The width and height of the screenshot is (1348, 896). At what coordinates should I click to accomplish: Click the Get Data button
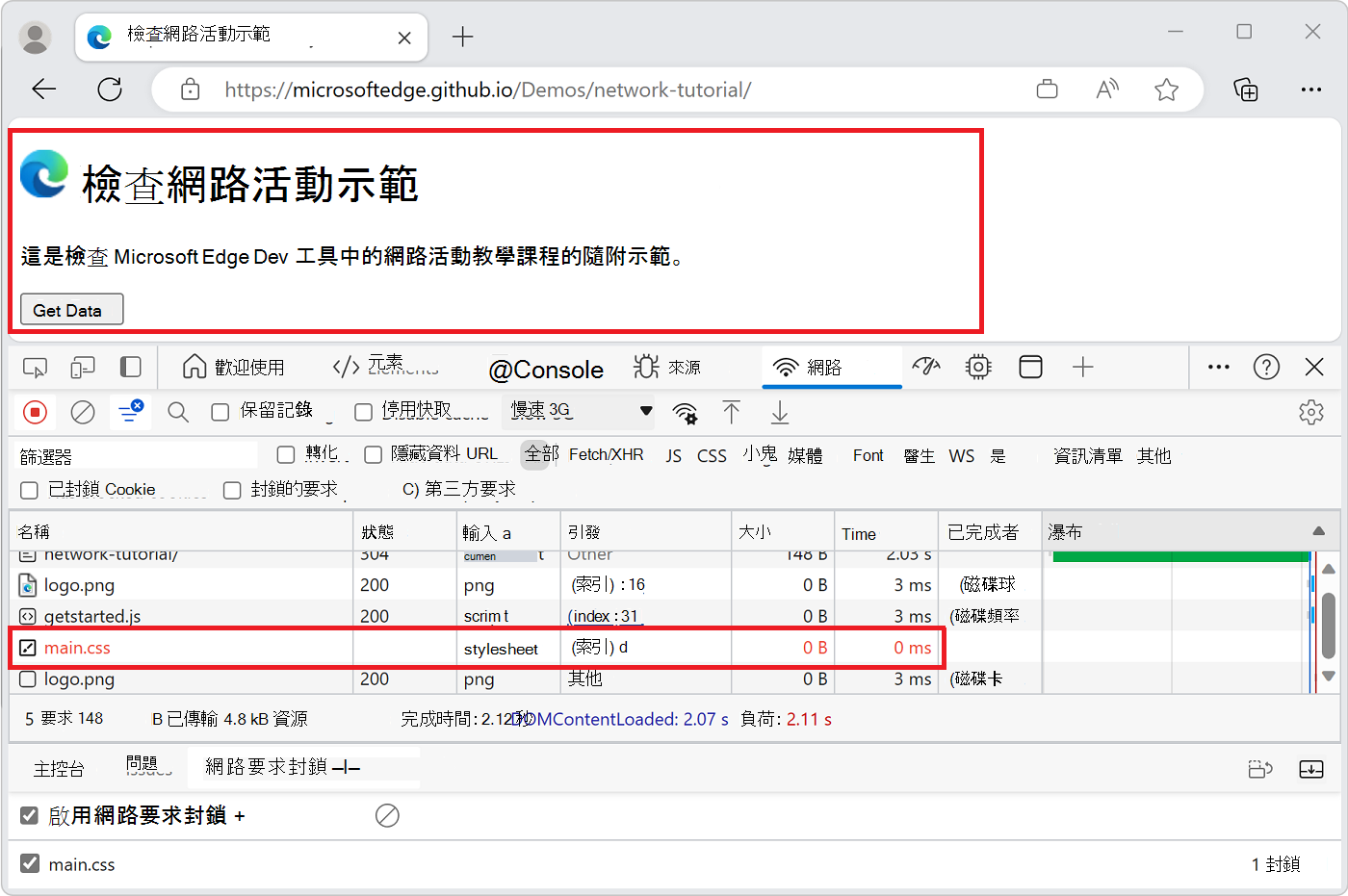pos(71,309)
